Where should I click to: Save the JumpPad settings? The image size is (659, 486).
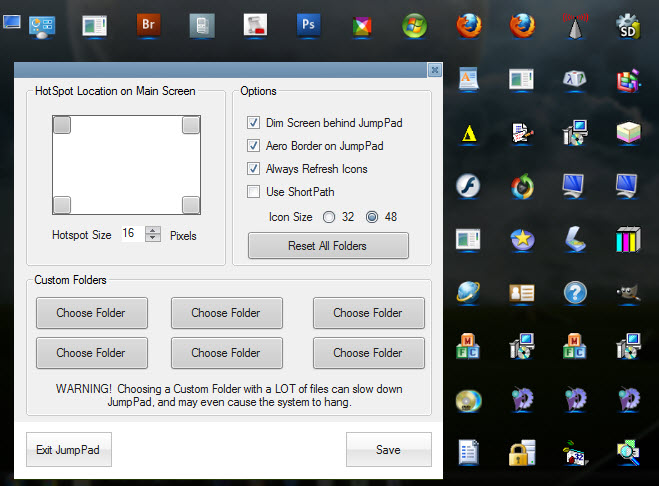tap(389, 450)
